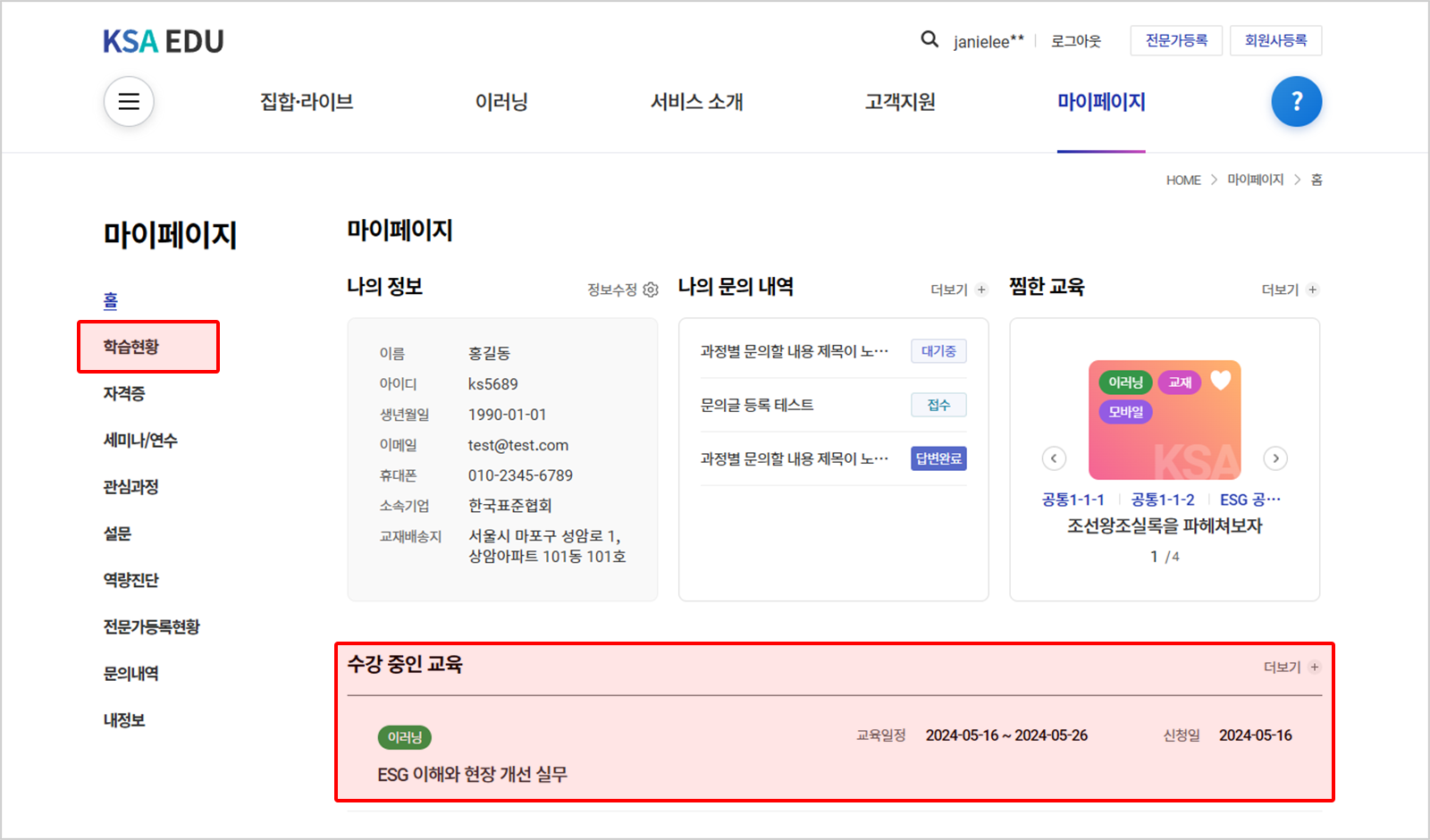The image size is (1430, 840).
Task: Click the 대기중 status badge
Action: coord(938,351)
